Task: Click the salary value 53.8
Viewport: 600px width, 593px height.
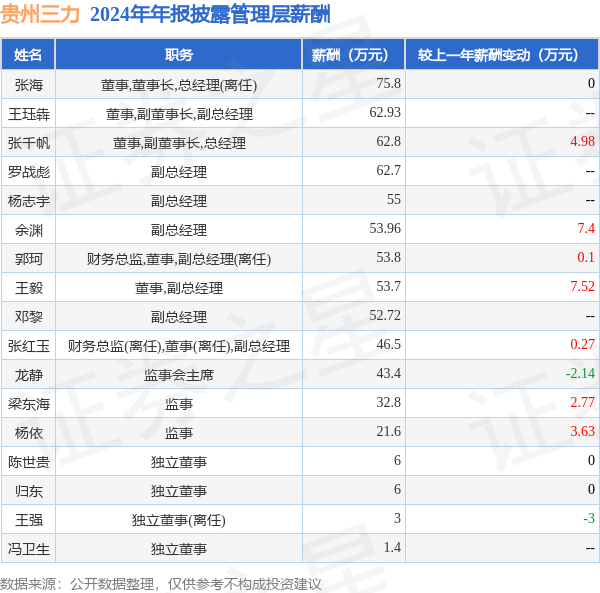Action: 388,257
